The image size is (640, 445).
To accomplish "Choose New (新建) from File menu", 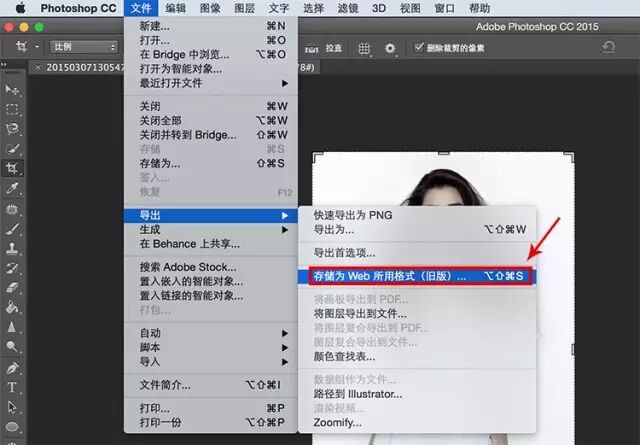I will click(211, 26).
